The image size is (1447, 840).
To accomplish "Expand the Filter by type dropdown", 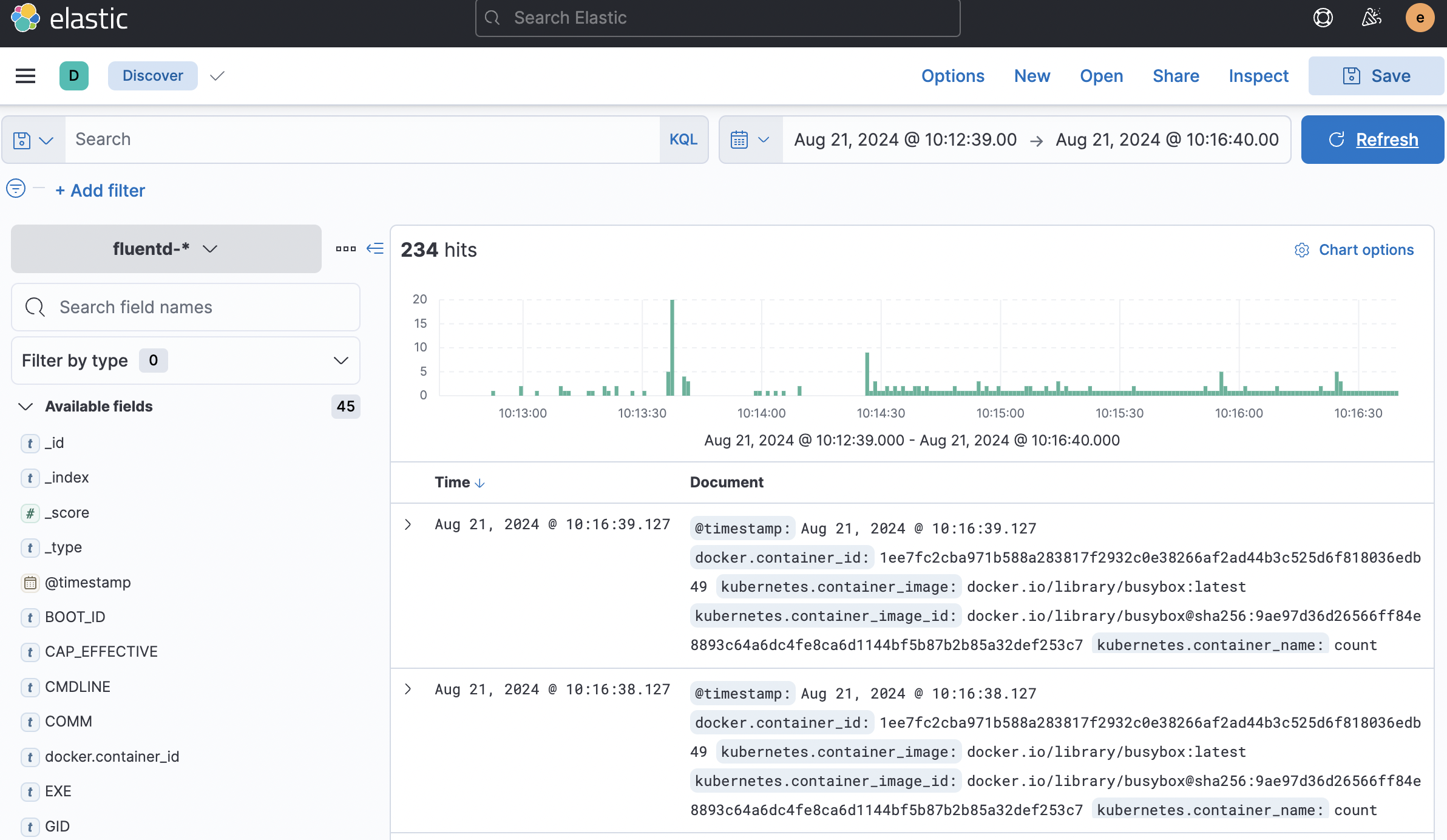I will point(186,361).
